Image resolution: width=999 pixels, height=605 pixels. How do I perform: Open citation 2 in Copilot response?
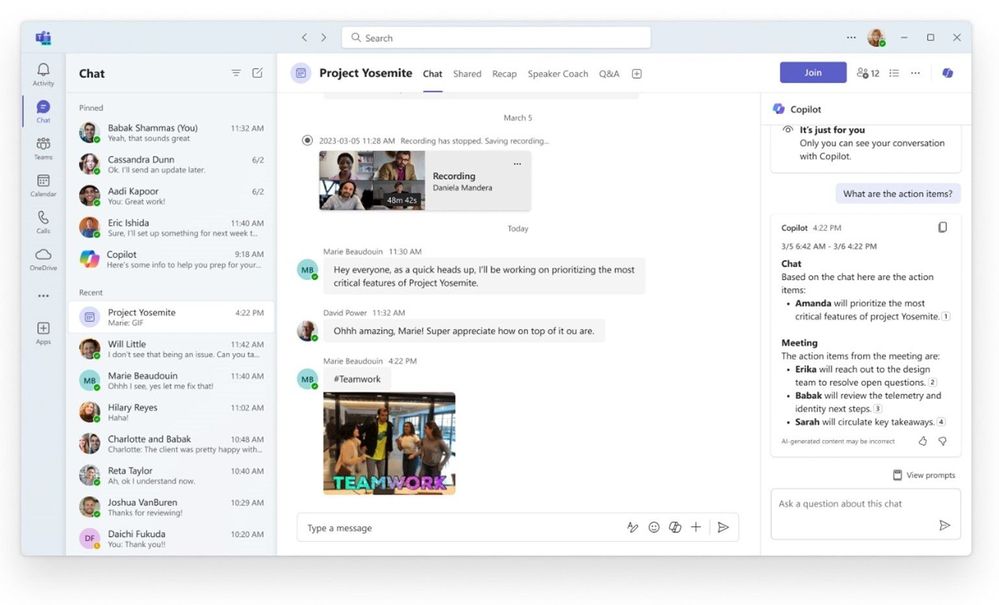pyautogui.click(x=932, y=383)
